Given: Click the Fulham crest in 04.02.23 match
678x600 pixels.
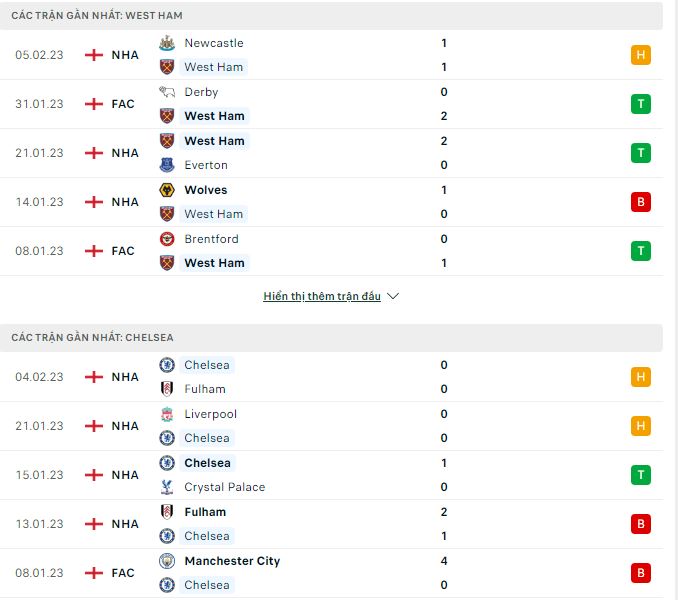Looking at the screenshot, I should [167, 389].
